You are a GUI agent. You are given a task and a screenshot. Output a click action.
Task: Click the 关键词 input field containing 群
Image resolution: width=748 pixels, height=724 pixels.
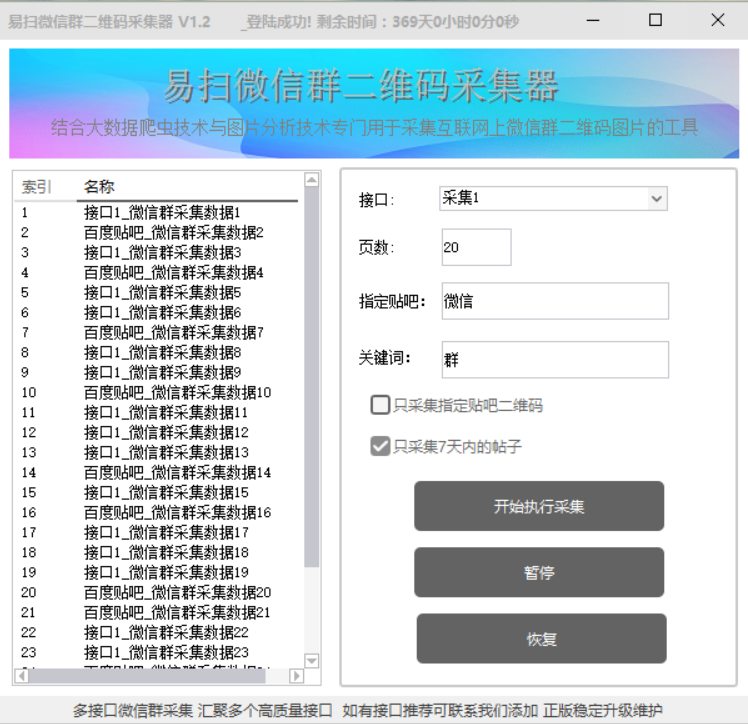555,360
